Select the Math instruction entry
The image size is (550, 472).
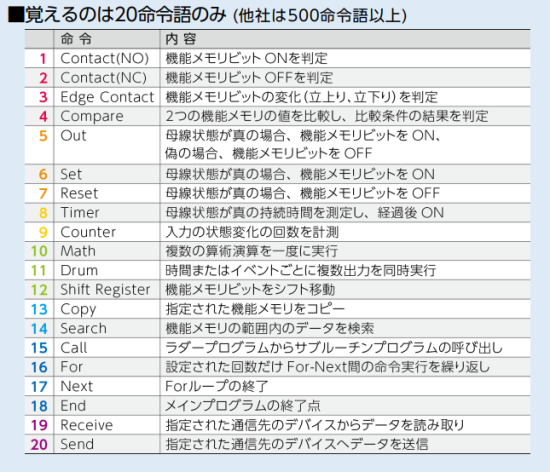point(277,251)
